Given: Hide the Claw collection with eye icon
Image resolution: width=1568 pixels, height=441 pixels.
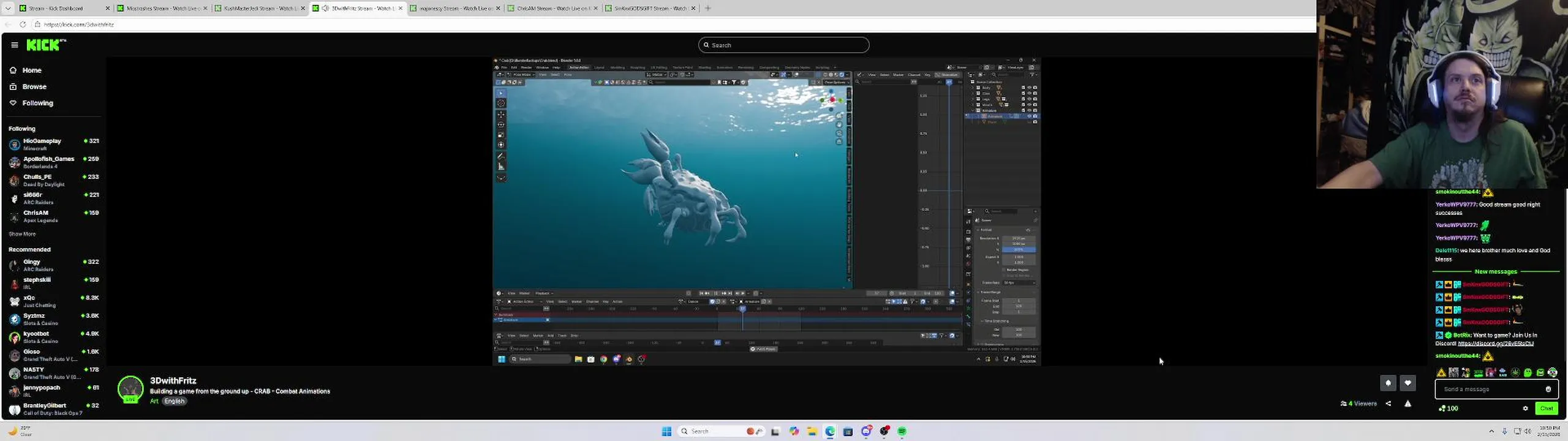Looking at the screenshot, I should pos(1030,93).
